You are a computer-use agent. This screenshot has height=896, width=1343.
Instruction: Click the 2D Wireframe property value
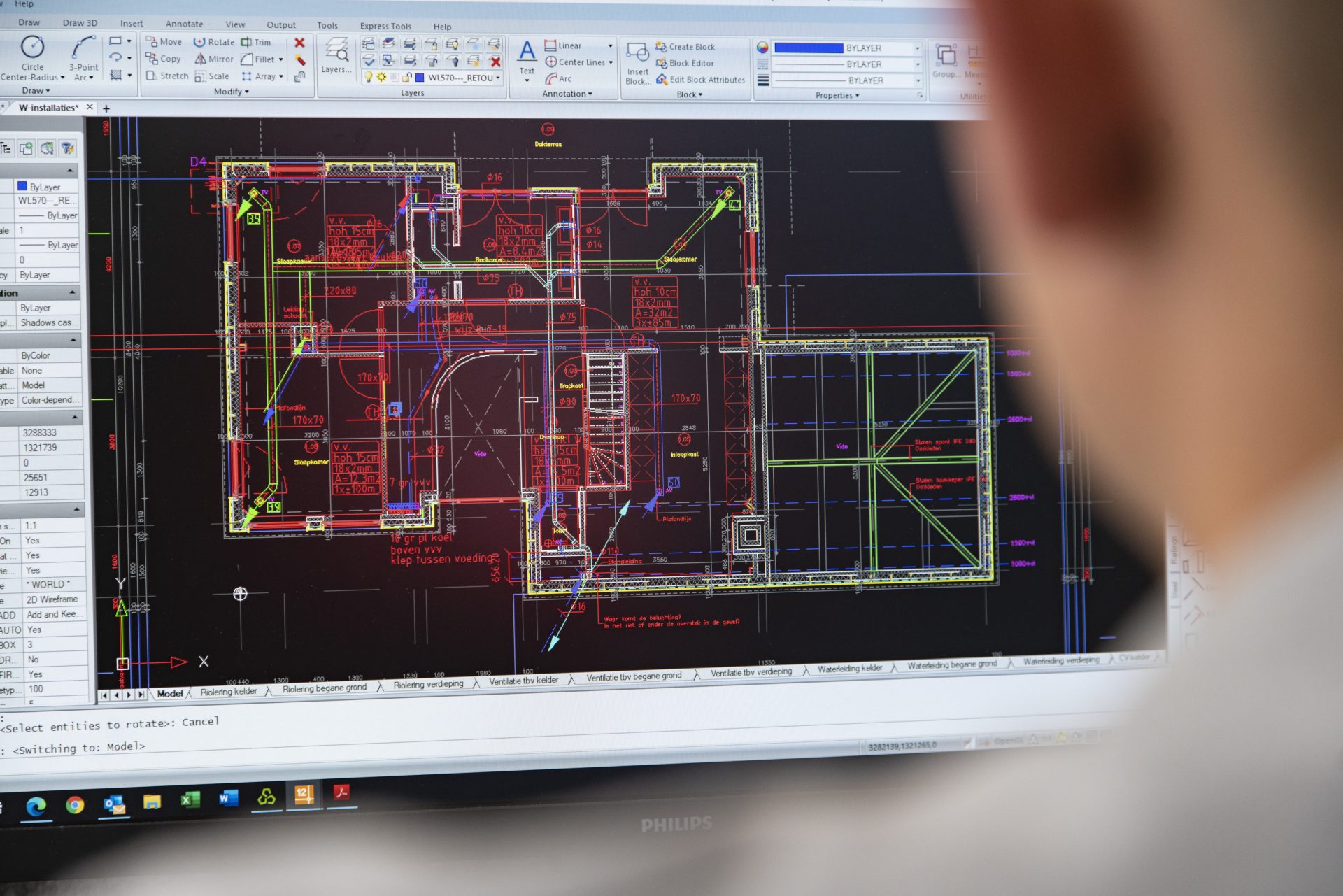click(52, 599)
